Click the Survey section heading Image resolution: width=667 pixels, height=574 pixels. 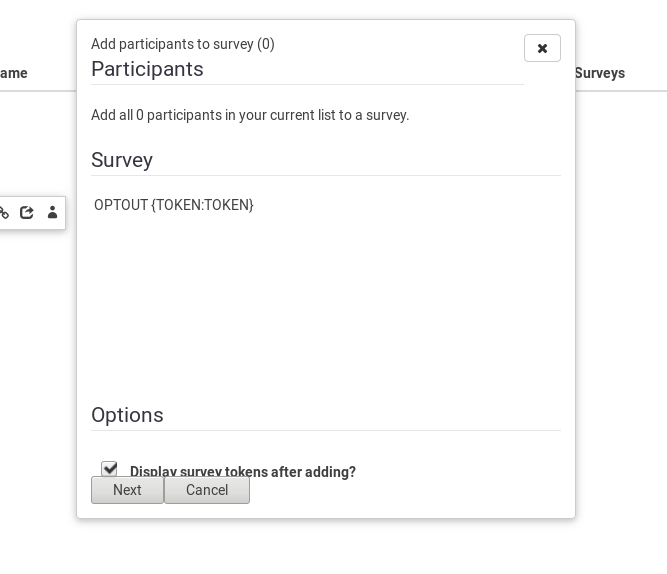point(122,160)
